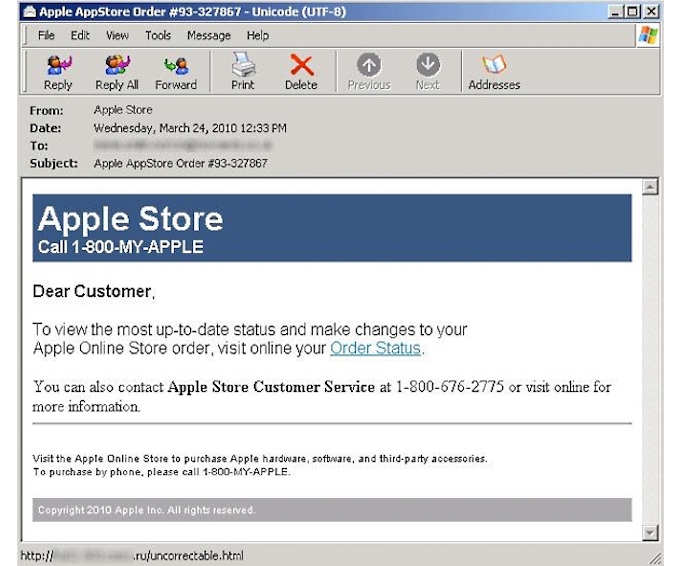Click the Apple Store banner heading
The height and width of the screenshot is (566, 680).
pos(130,219)
